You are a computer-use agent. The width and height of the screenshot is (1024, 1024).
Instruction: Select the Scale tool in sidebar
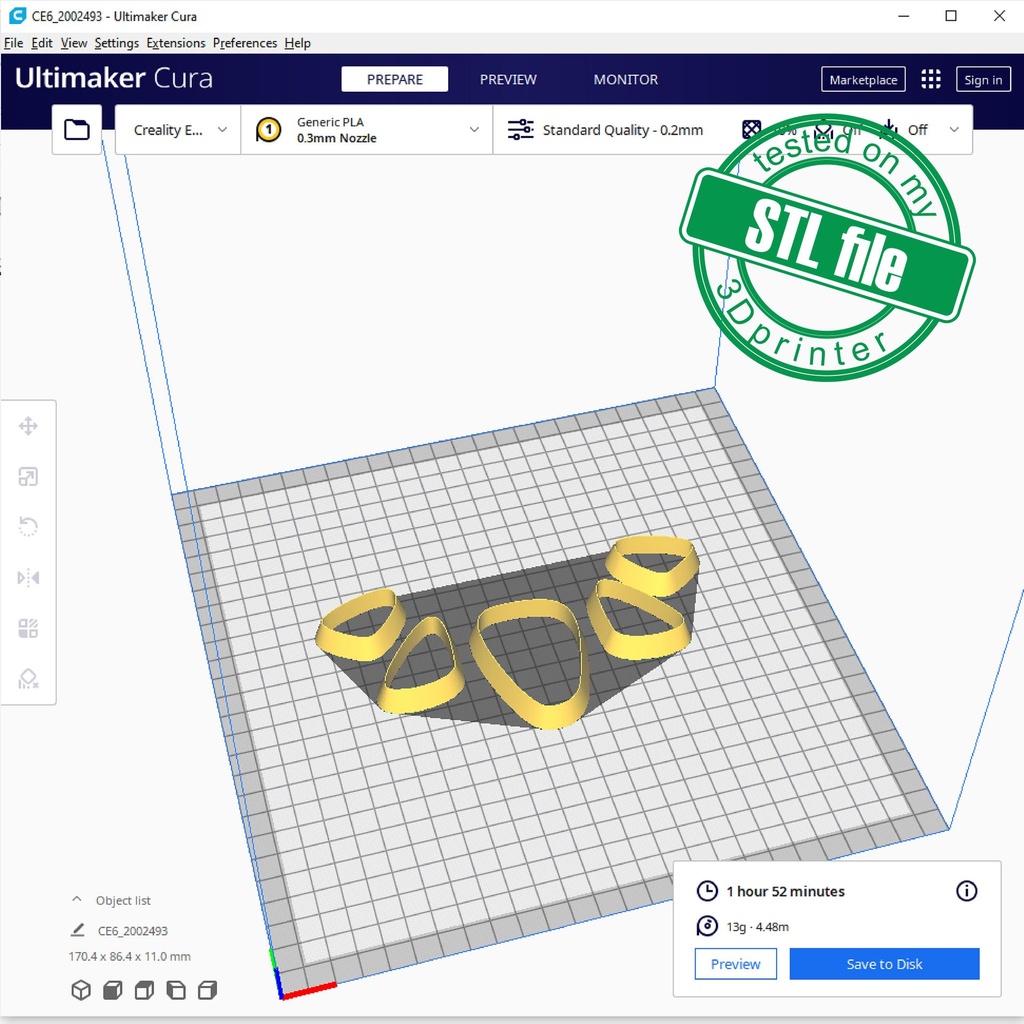[28, 477]
